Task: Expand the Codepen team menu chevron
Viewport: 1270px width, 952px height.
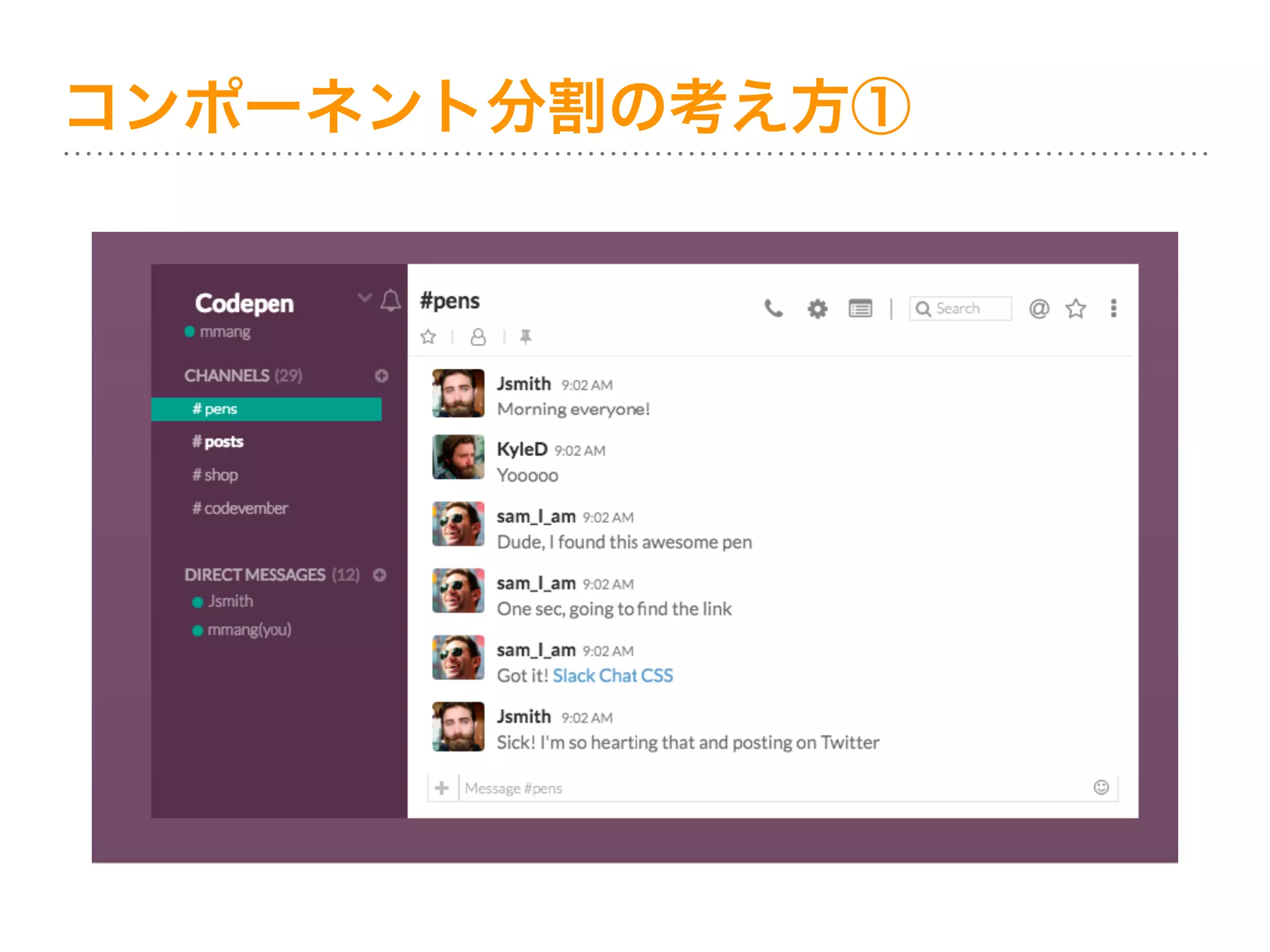Action: (365, 298)
